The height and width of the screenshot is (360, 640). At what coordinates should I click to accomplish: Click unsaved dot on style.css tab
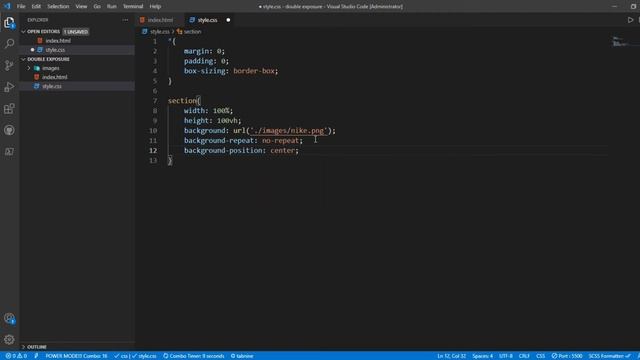pyautogui.click(x=228, y=20)
